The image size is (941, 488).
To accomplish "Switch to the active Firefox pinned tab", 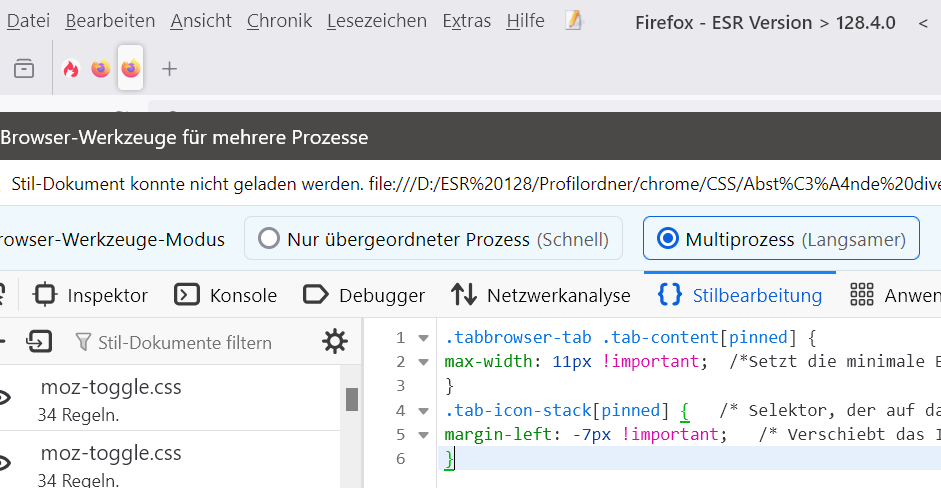I will point(131,69).
